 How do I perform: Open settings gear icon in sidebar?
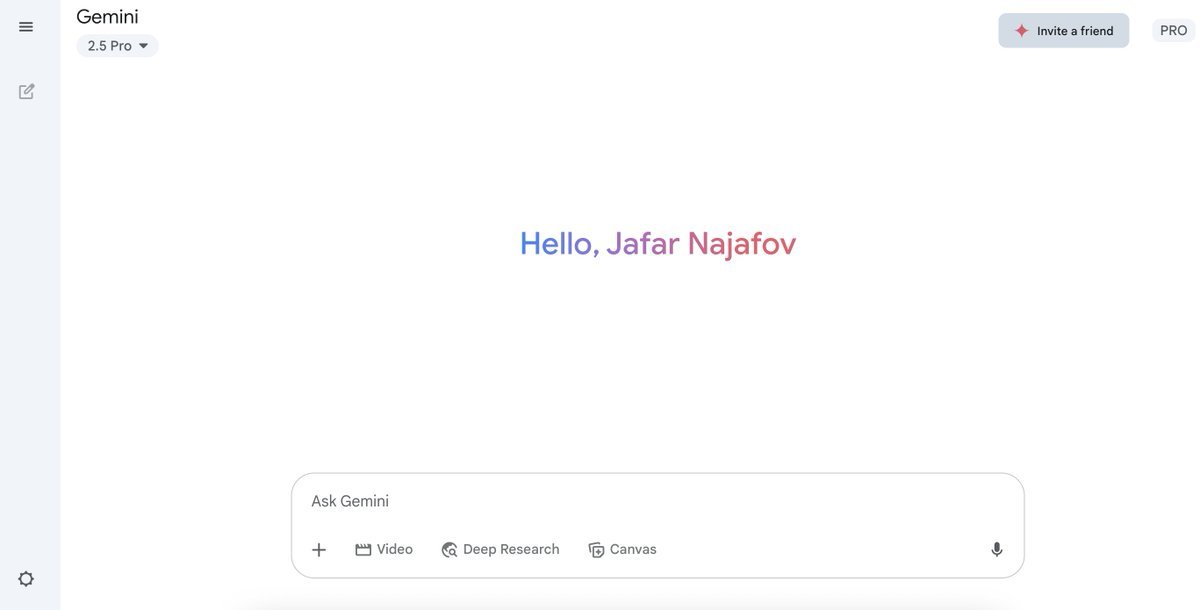coord(26,579)
